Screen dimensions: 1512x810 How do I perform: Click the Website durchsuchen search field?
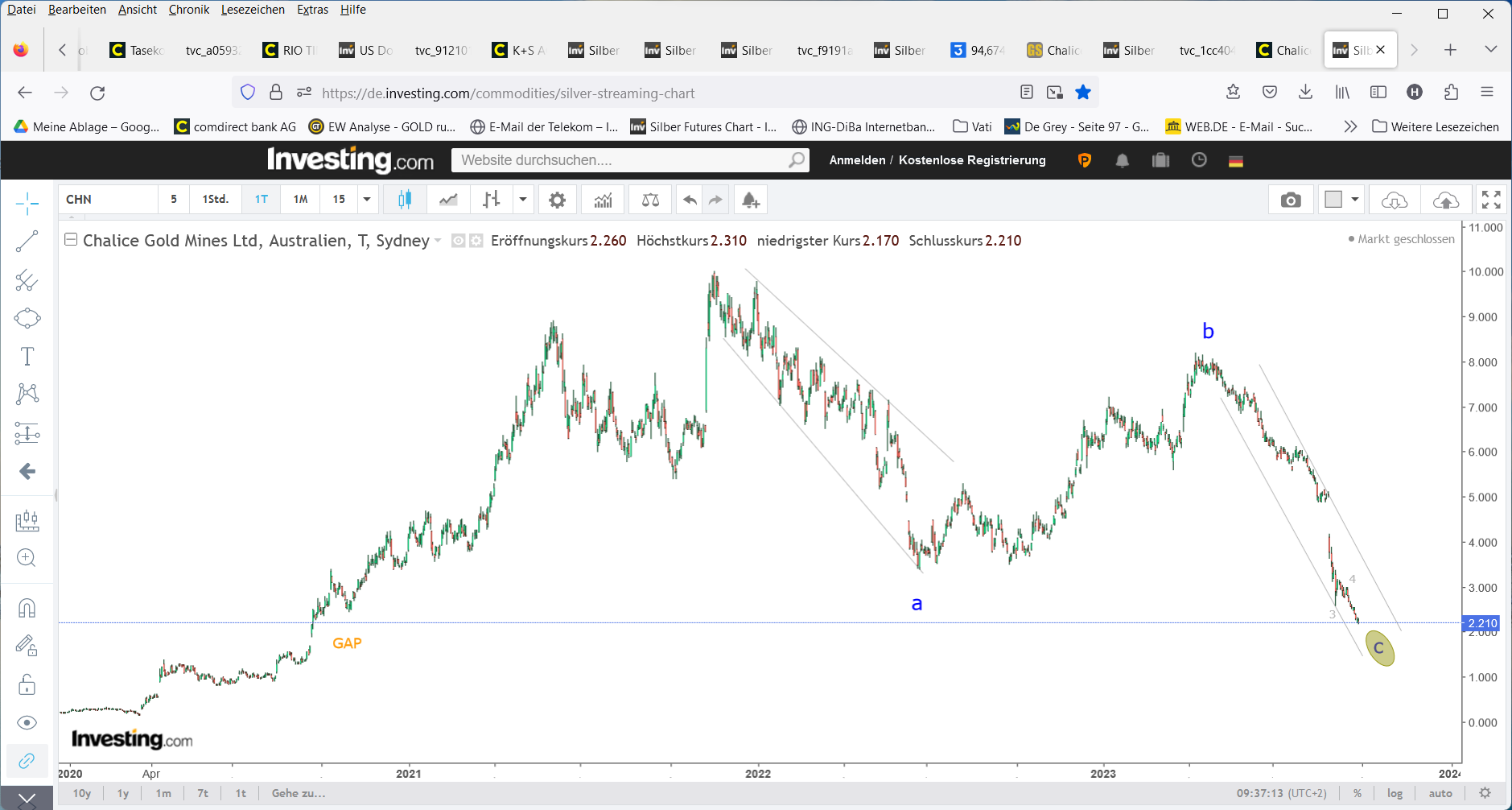620,160
